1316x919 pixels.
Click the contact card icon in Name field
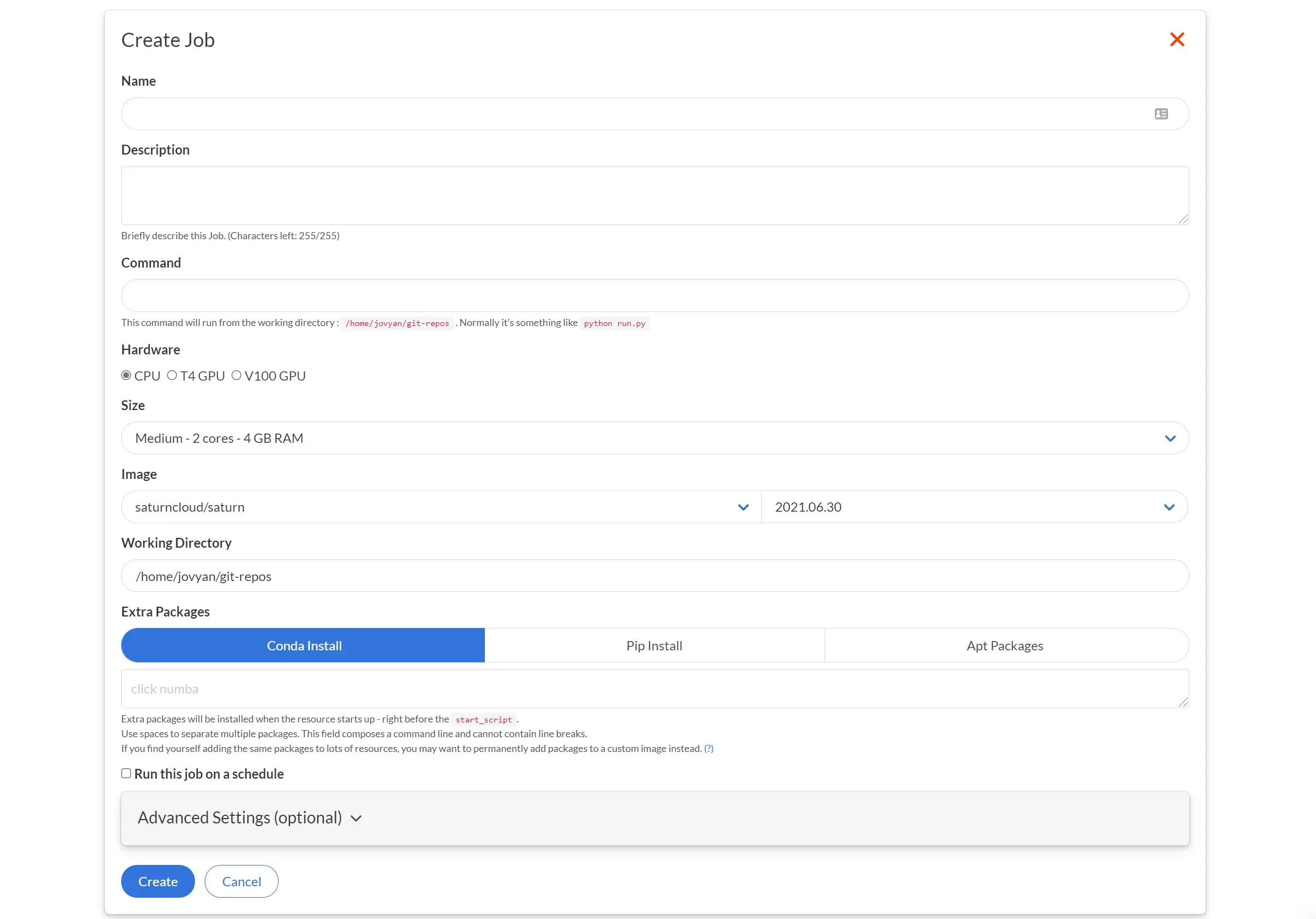point(1161,114)
